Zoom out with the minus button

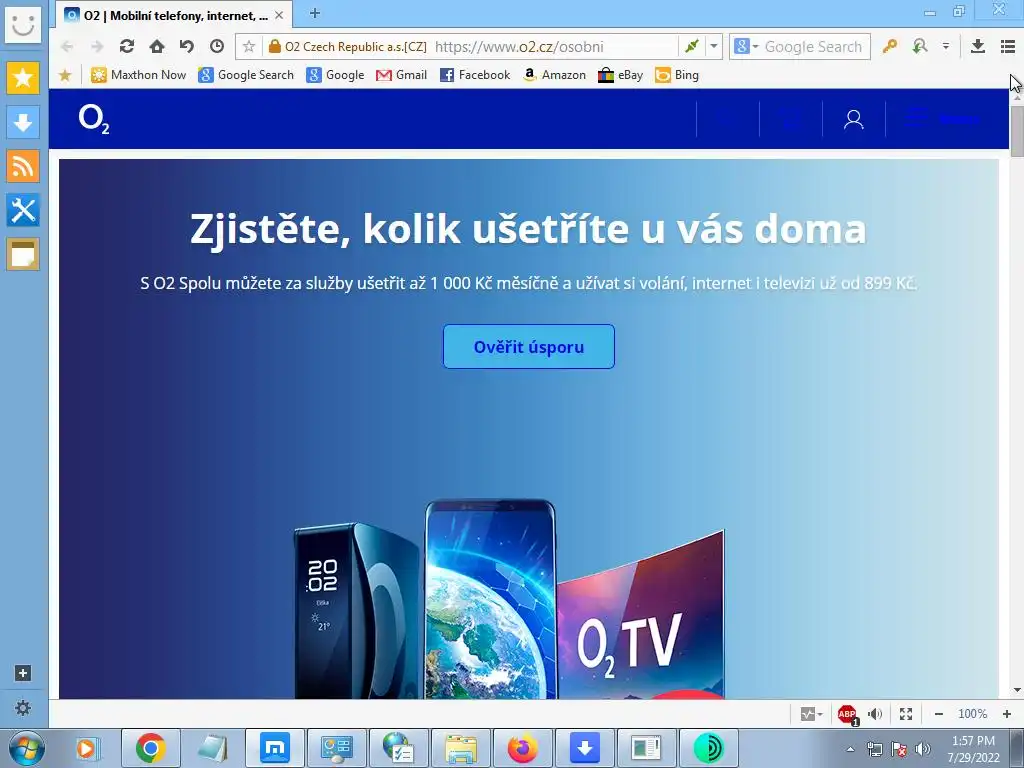point(938,714)
